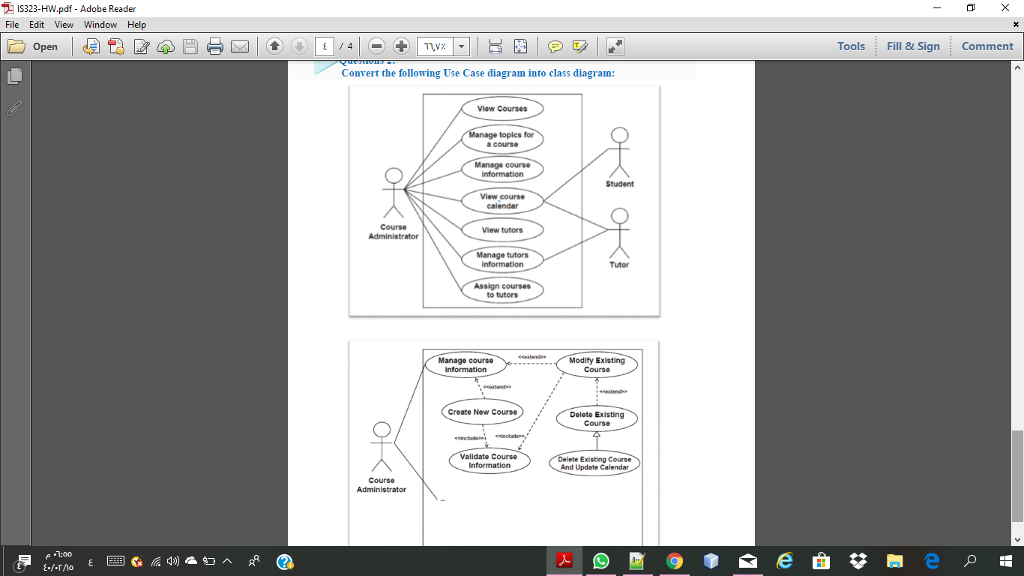Click the Open file button
Viewport: 1024px width, 576px height.
click(x=33, y=46)
